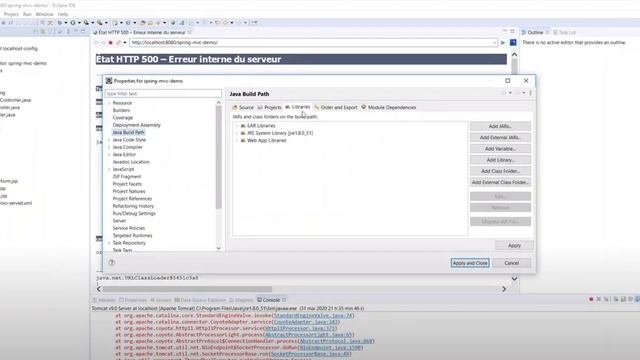Open view menu dots in Java Build Path header
Image resolution: width=640 pixels, height=360 pixels.
[530, 93]
